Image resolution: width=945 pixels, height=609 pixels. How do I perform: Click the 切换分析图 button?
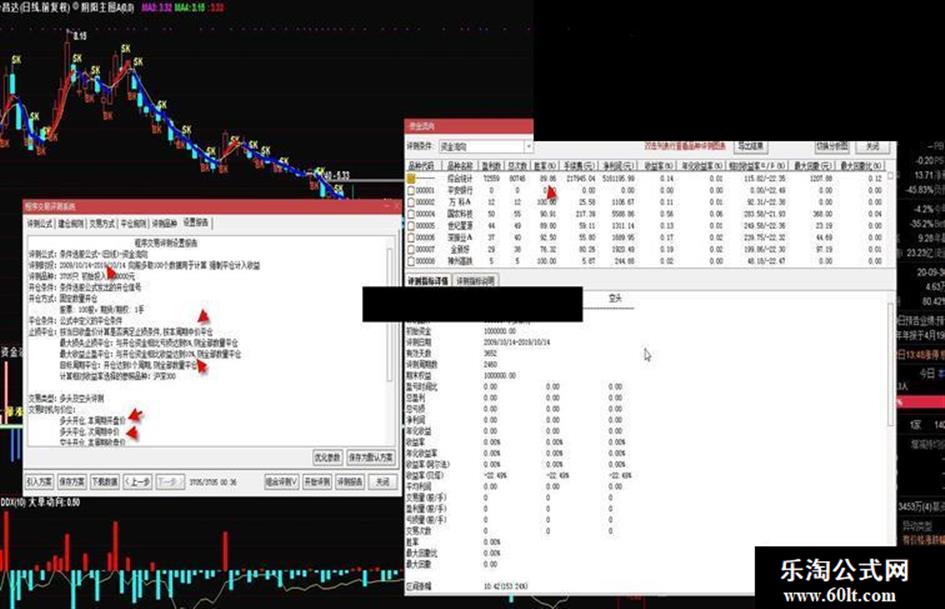[x=832, y=146]
